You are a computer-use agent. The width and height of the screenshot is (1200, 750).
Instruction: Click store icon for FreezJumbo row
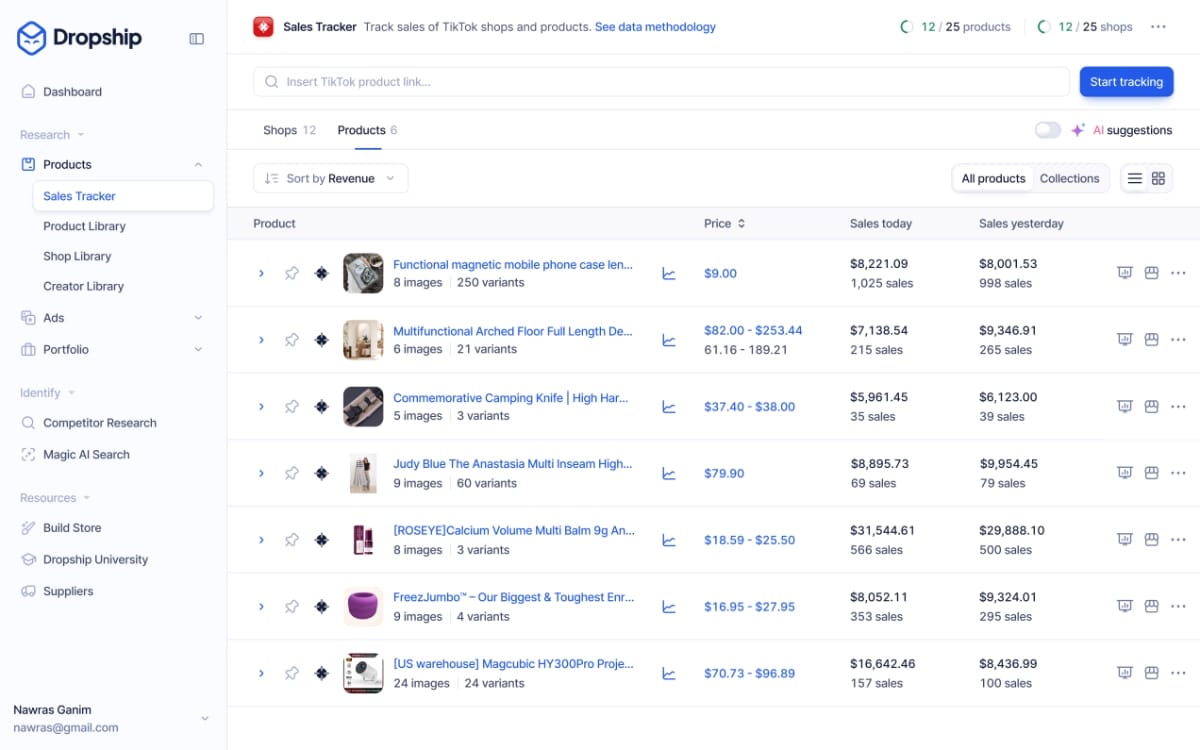click(x=1151, y=606)
